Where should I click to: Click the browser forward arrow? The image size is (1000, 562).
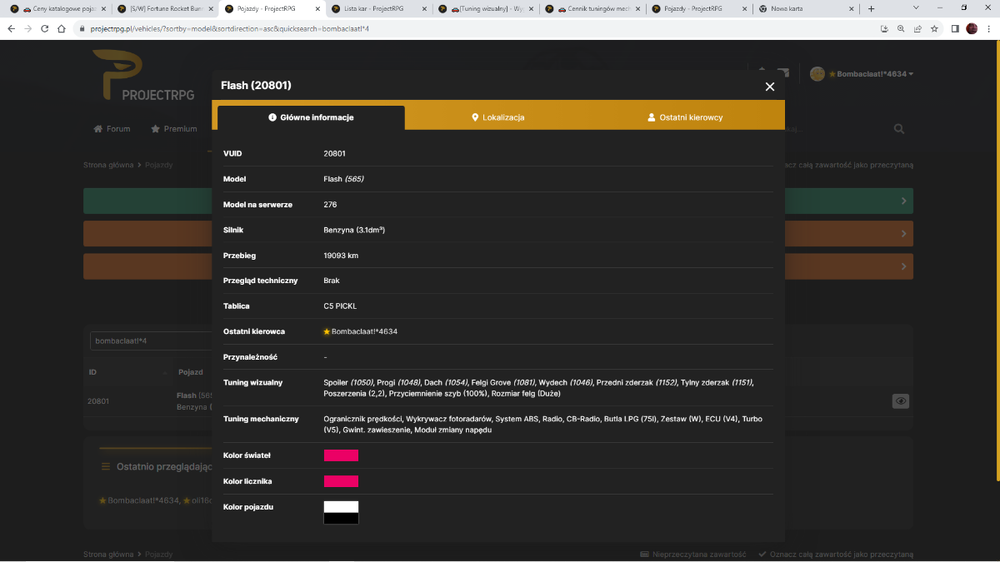[28, 29]
